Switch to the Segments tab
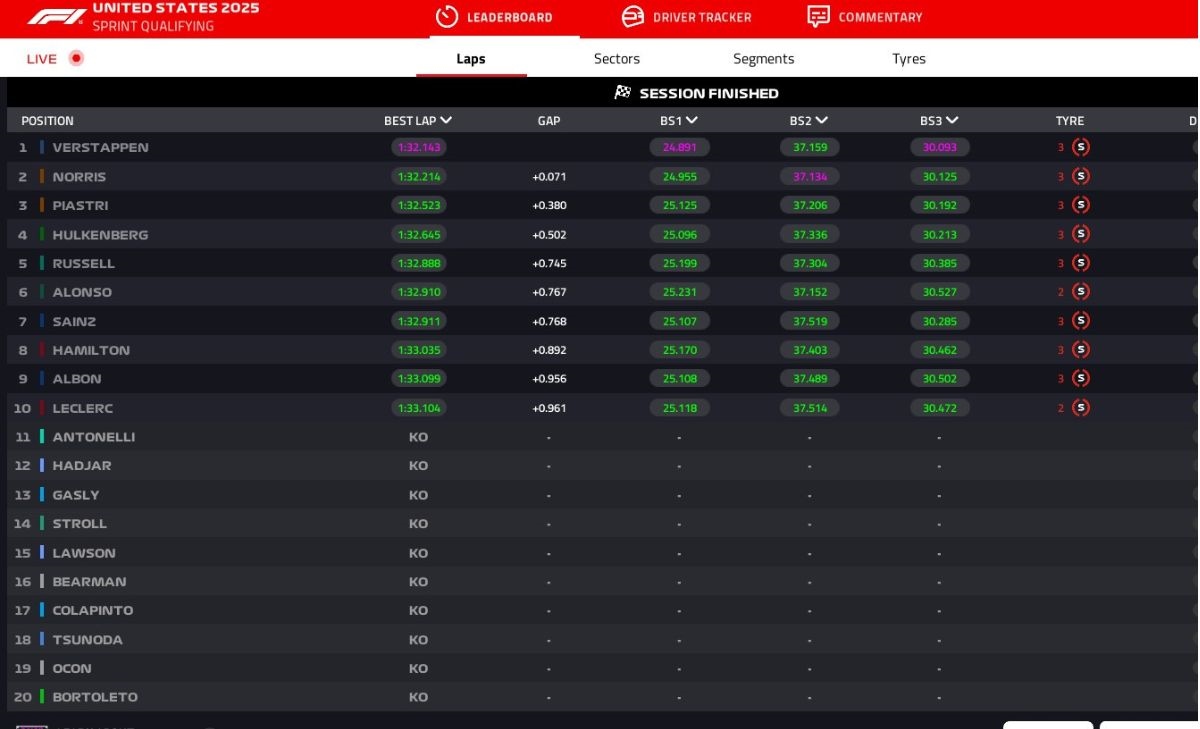This screenshot has height=729, width=1200. [763, 59]
